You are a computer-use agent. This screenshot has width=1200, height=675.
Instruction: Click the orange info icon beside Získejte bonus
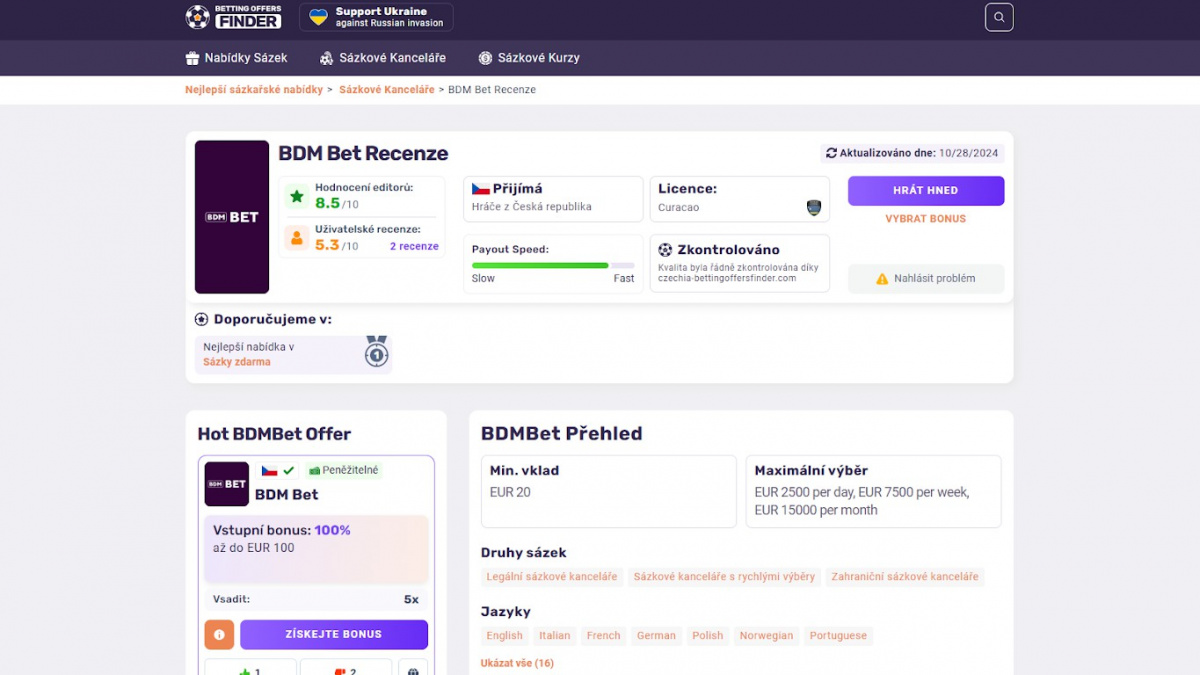click(219, 634)
